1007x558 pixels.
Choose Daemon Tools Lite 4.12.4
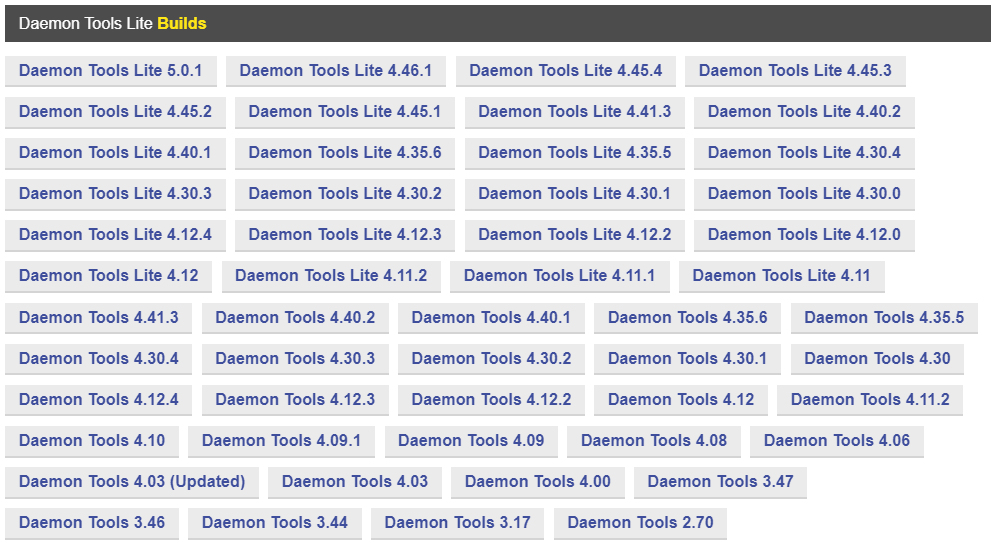click(115, 235)
